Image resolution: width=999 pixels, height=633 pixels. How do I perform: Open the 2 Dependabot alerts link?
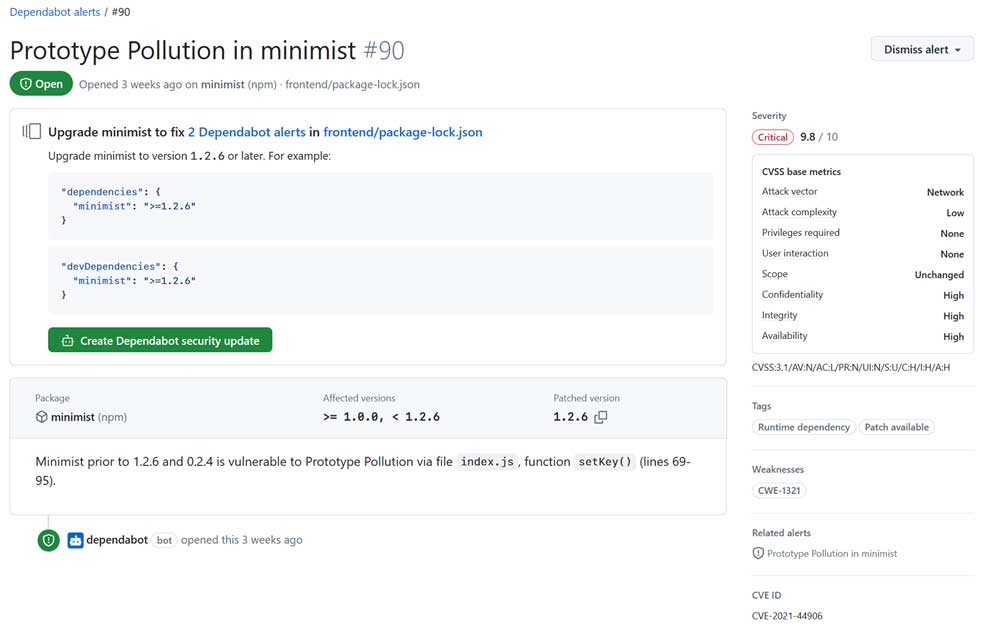tap(247, 132)
